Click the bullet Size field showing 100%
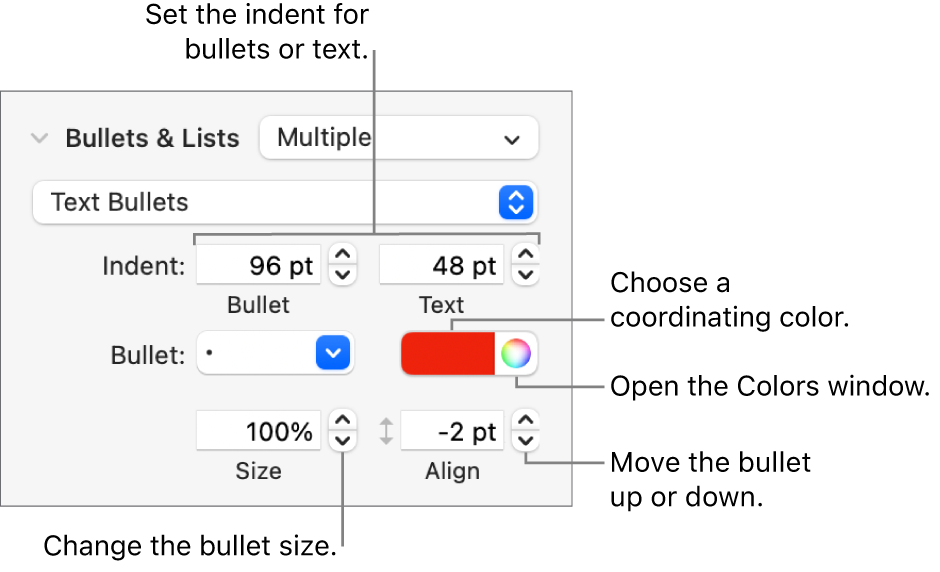Image resolution: width=940 pixels, height=572 pixels. [x=259, y=432]
